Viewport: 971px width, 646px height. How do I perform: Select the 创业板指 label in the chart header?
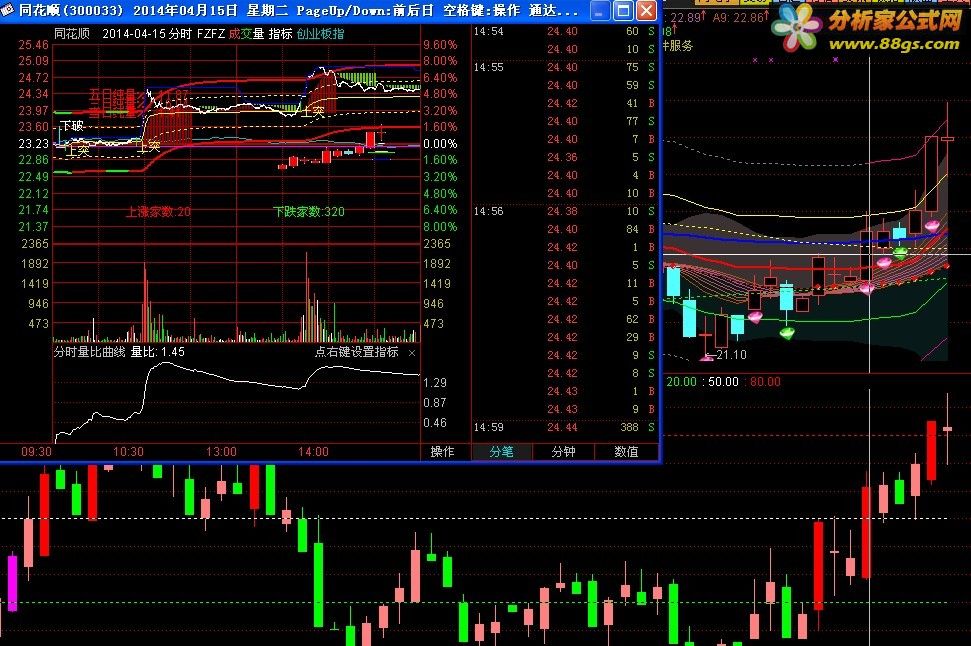pyautogui.click(x=320, y=33)
